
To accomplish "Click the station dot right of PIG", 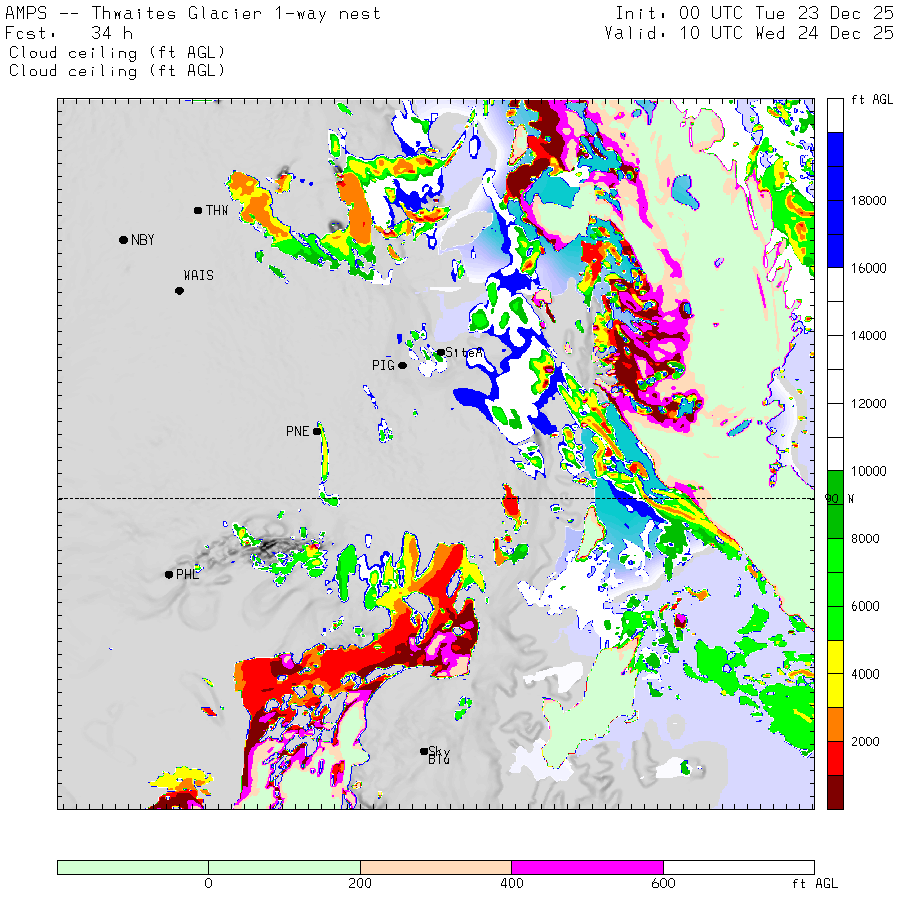I will [440, 352].
